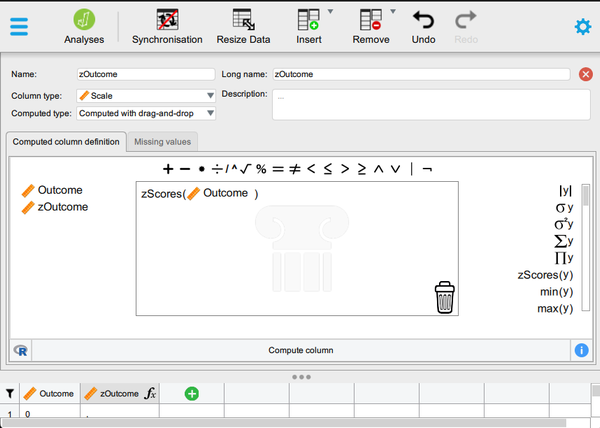Click the three-dot panel divider handle
This screenshot has width=600, height=428.
[x=301, y=377]
